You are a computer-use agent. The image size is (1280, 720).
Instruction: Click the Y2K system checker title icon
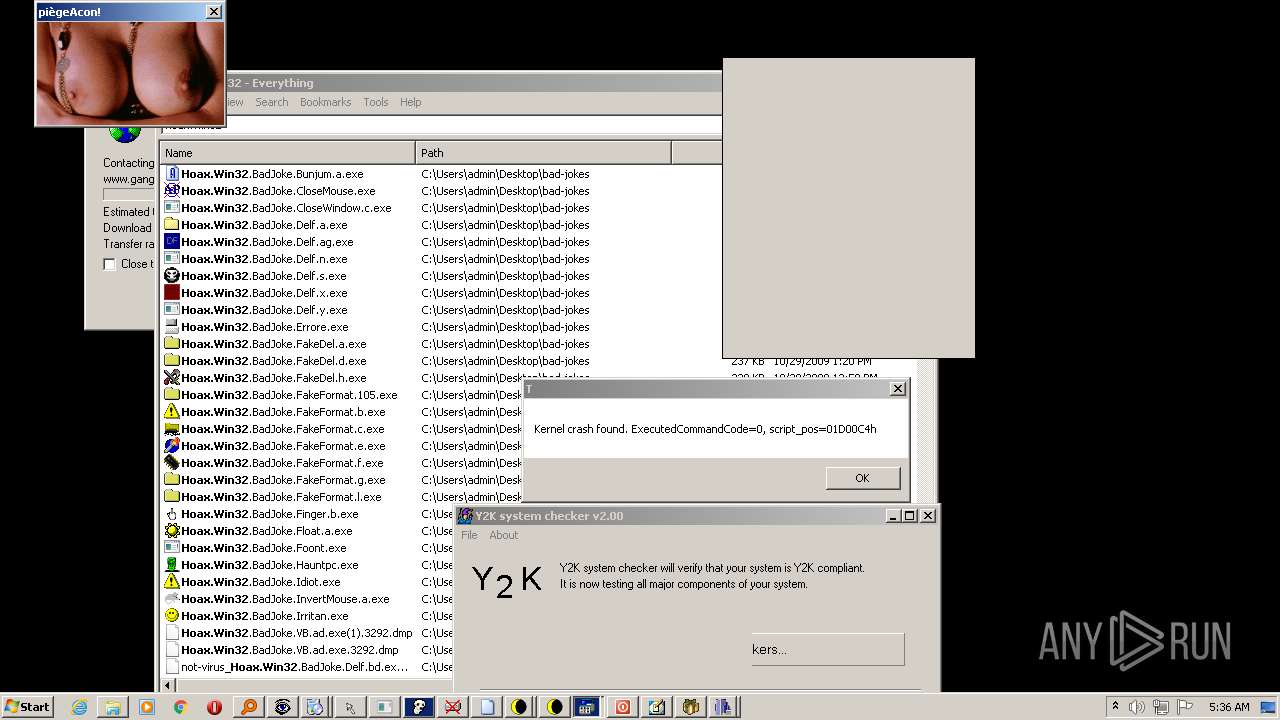[466, 516]
